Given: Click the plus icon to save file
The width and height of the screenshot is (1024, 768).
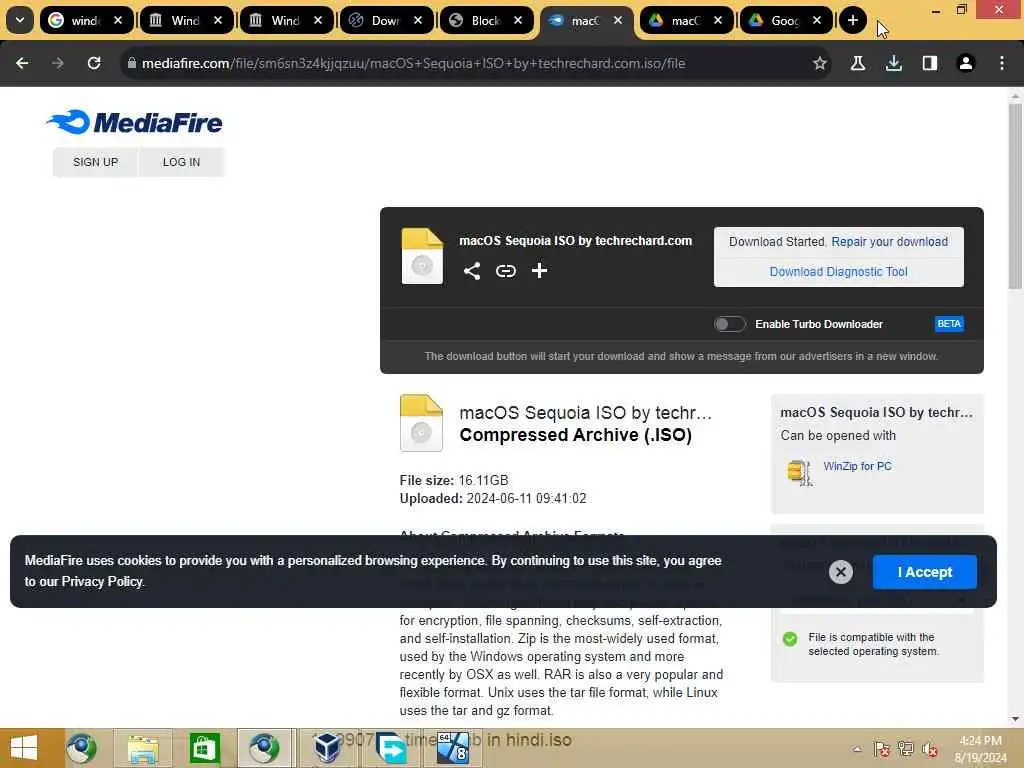Looking at the screenshot, I should click(x=539, y=270).
